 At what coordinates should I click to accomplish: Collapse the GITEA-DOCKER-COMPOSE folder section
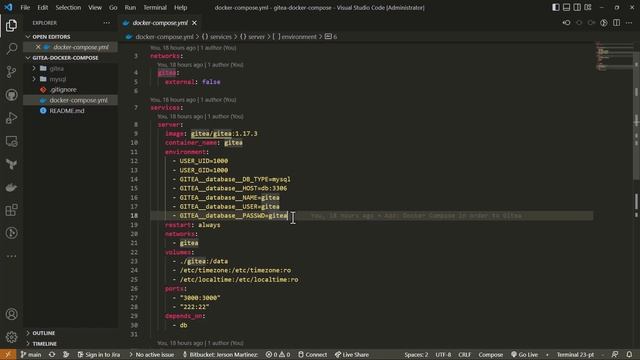click(70, 58)
